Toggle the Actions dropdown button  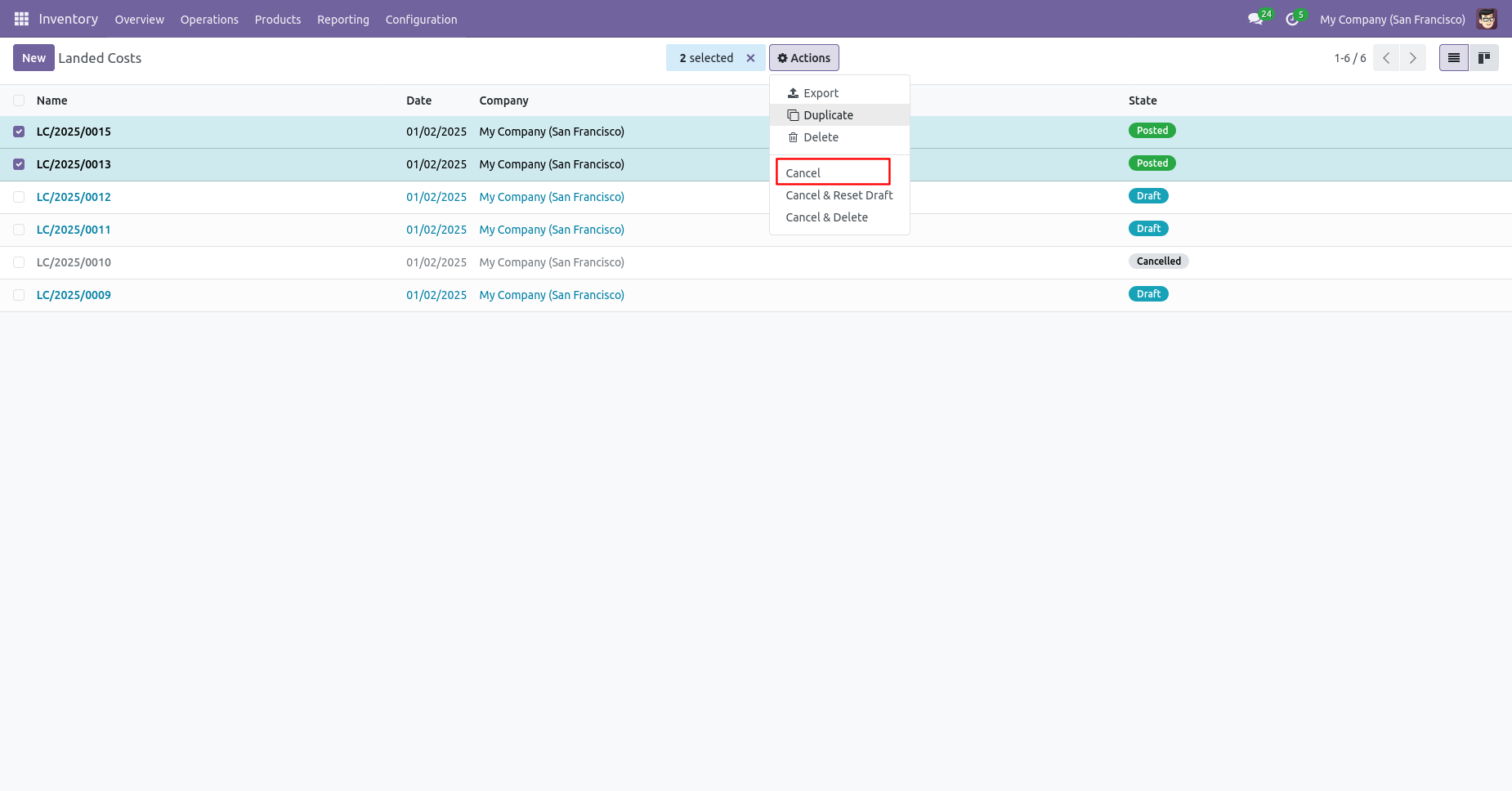tap(804, 58)
